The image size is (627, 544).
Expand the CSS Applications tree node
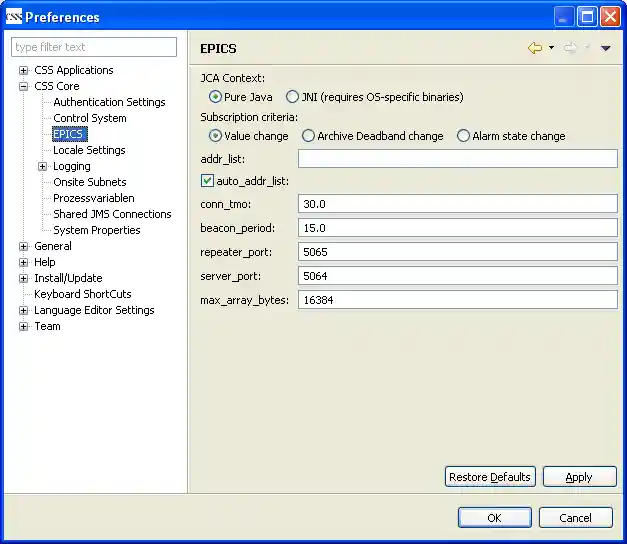point(24,70)
